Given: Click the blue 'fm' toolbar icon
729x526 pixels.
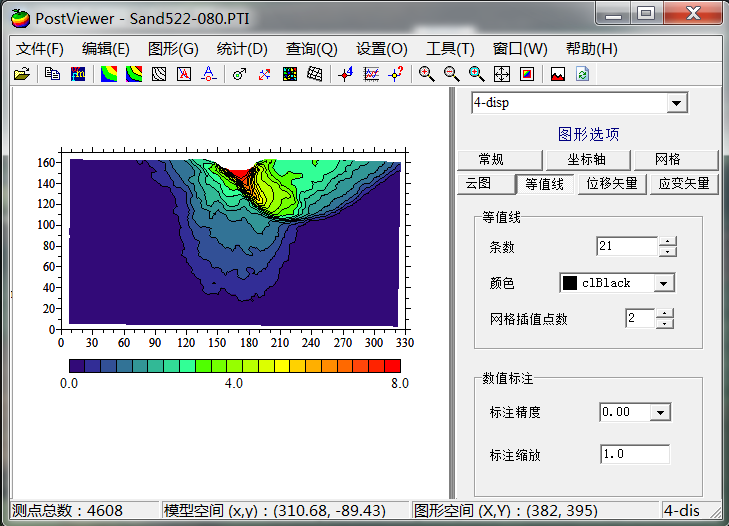Looking at the screenshot, I should pos(78,74).
